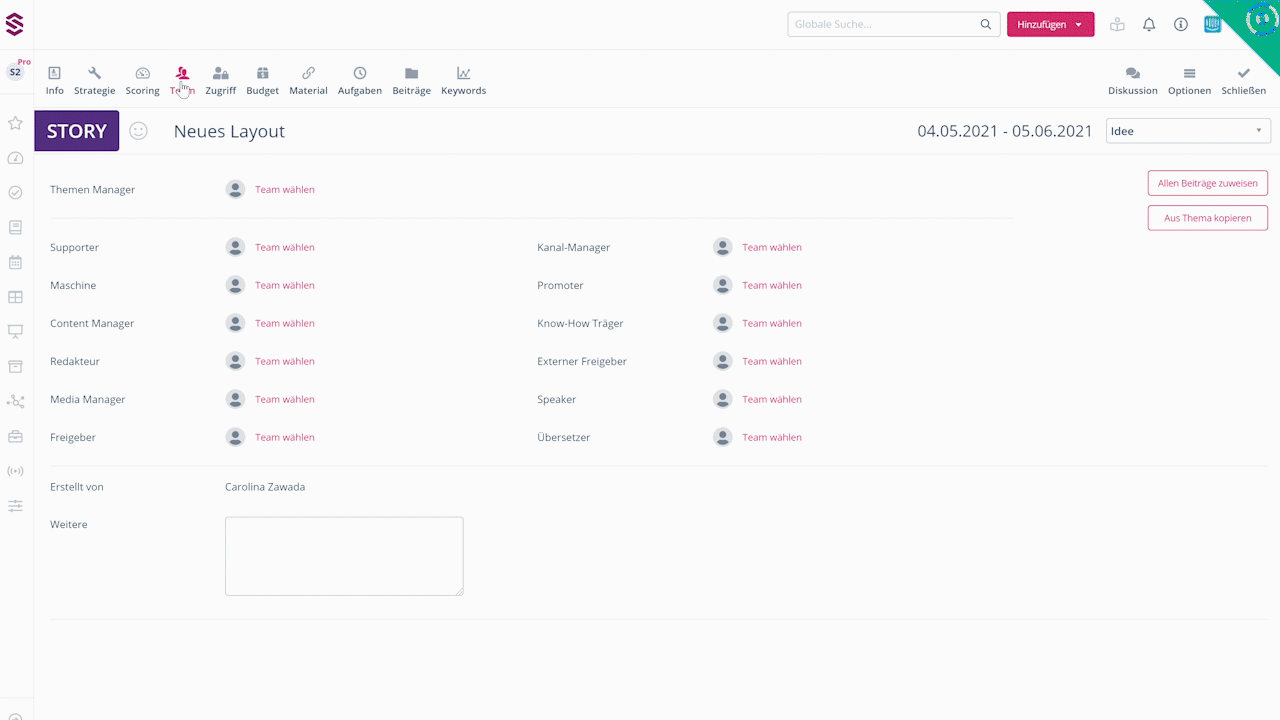Open the gift icon in top bar
This screenshot has width=1280, height=720.
[x=1117, y=25]
